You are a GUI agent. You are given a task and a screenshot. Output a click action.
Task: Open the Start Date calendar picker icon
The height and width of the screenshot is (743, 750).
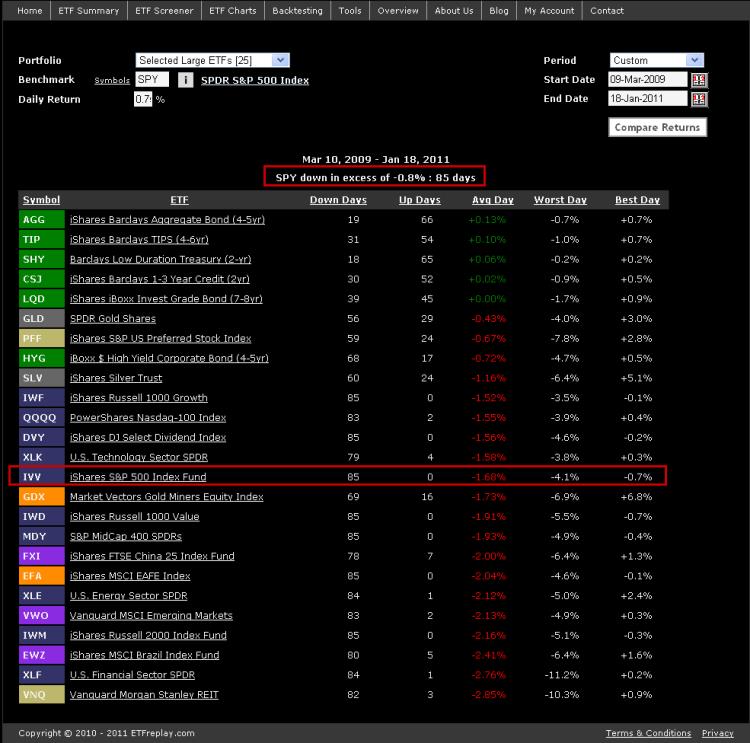pos(699,80)
